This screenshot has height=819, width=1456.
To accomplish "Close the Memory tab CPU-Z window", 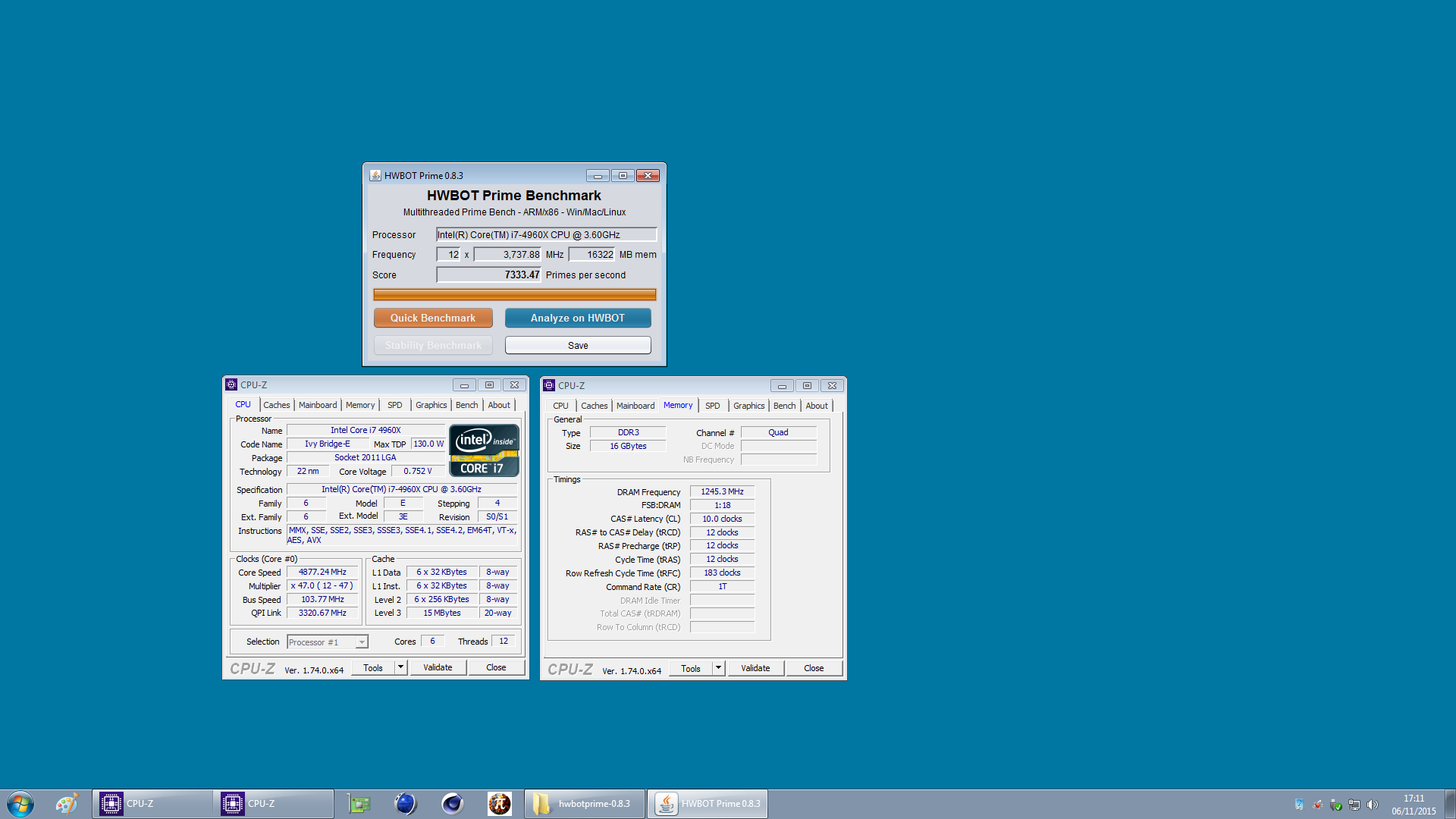I will 832,385.
